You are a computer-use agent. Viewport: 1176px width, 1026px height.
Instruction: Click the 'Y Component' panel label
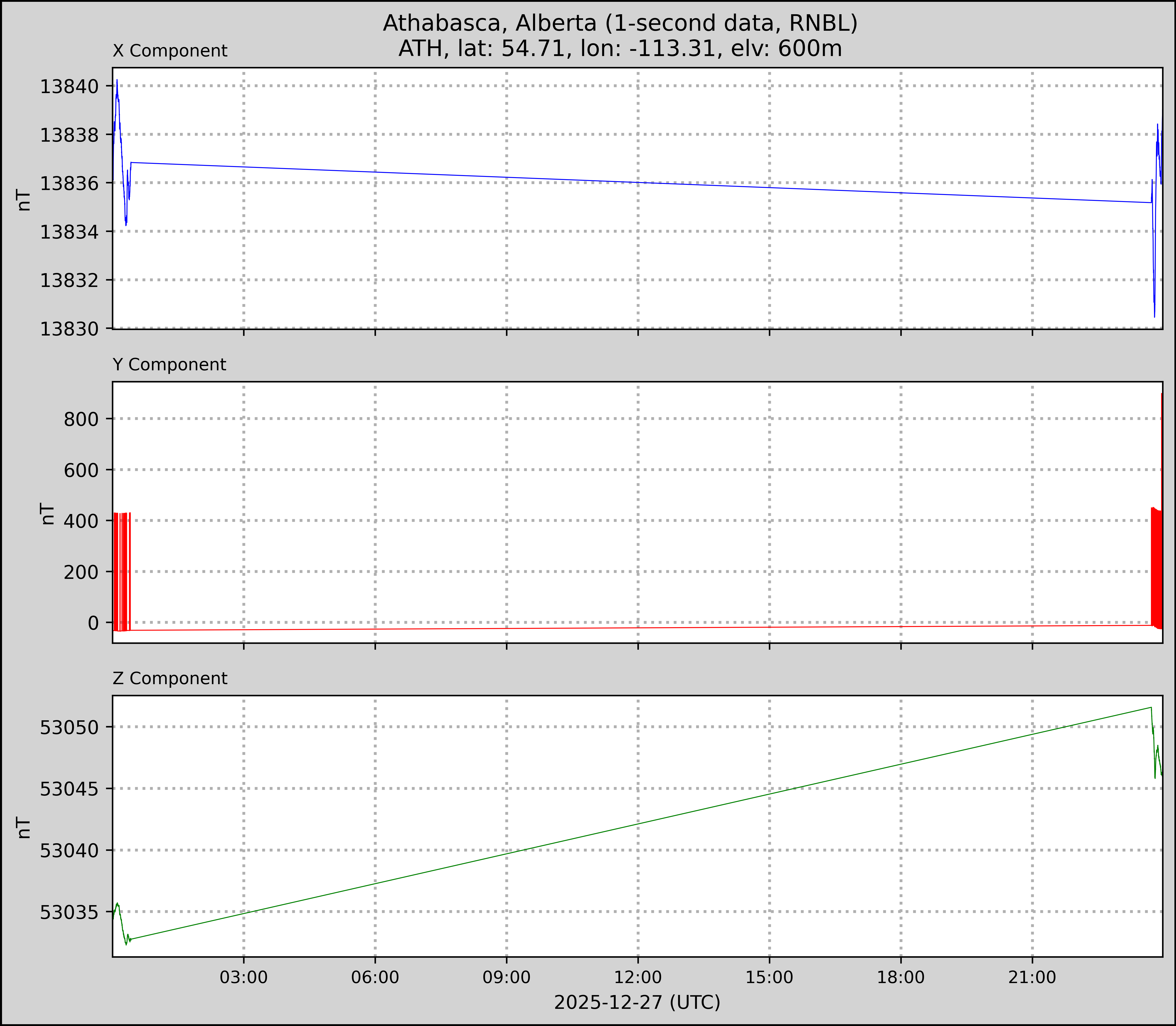(169, 365)
